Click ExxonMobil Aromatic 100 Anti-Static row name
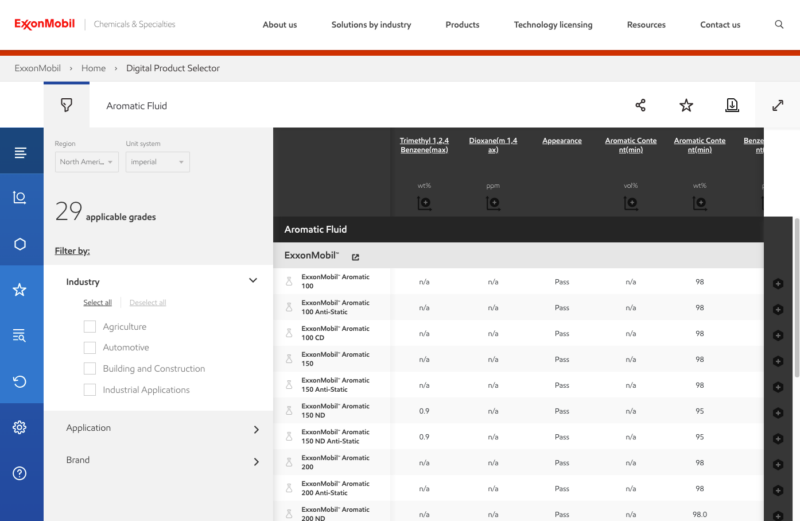800x521 pixels. coord(335,307)
